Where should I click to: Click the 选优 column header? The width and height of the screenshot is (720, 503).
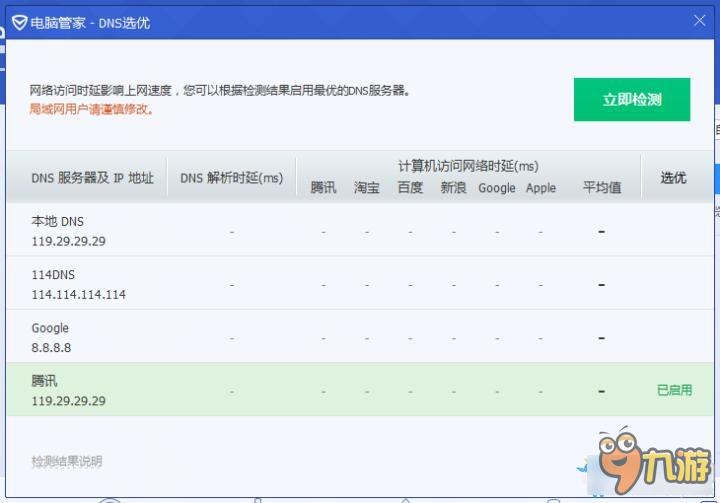point(674,178)
